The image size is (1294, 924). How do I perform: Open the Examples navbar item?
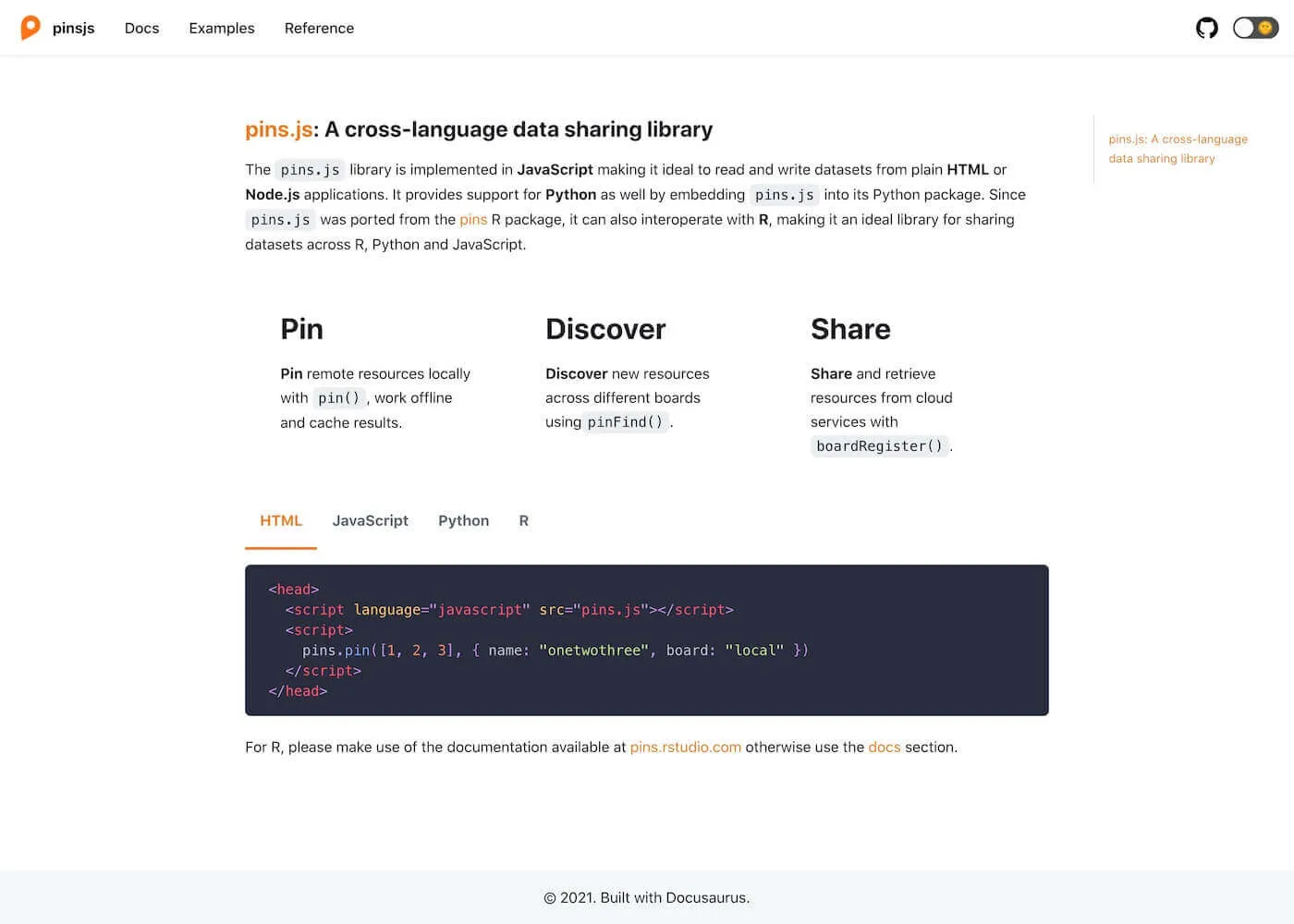tap(222, 28)
